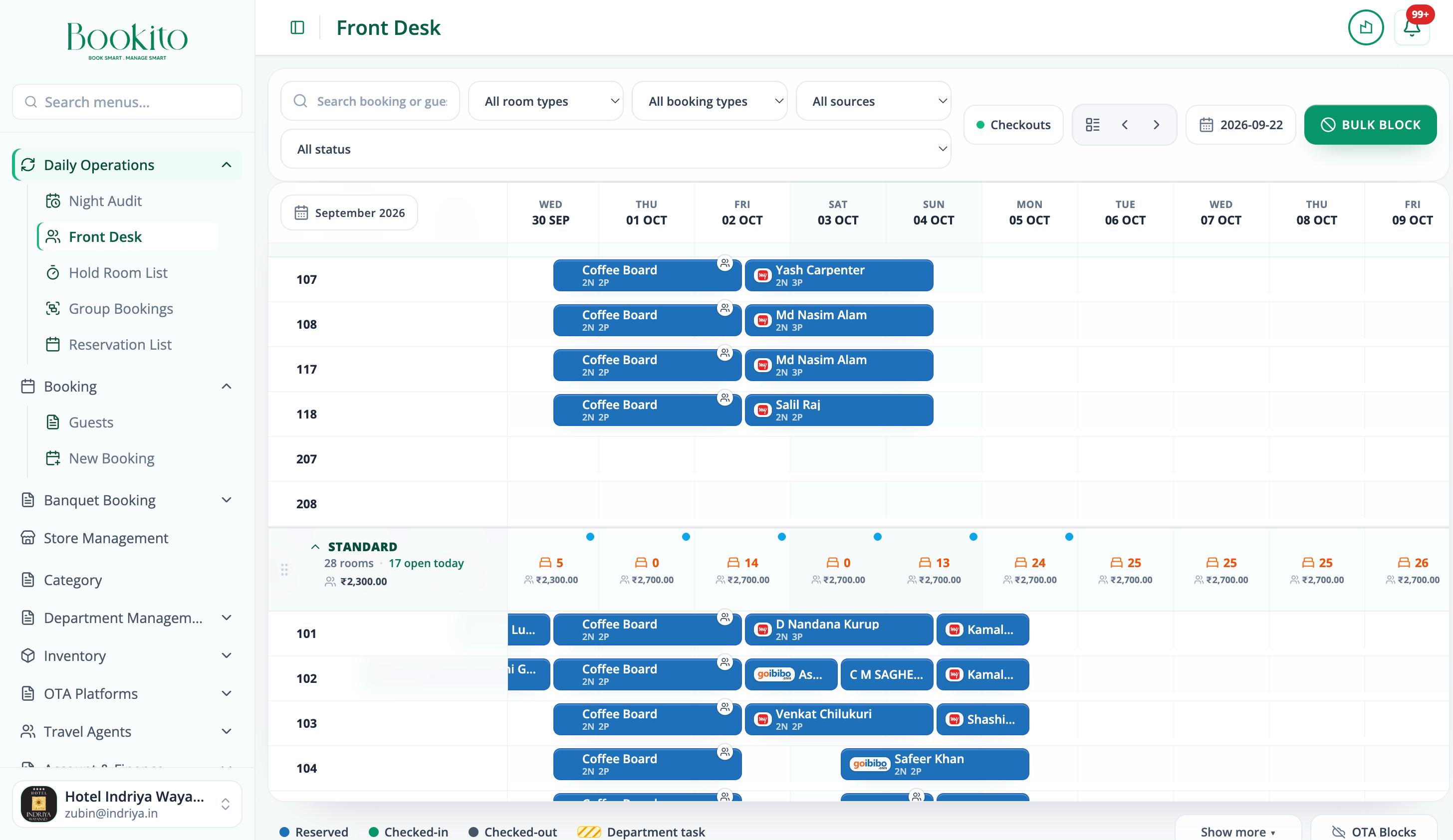This screenshot has width=1453, height=840.
Task: Toggle the sidebar collapse icon
Action: pyautogui.click(x=297, y=27)
